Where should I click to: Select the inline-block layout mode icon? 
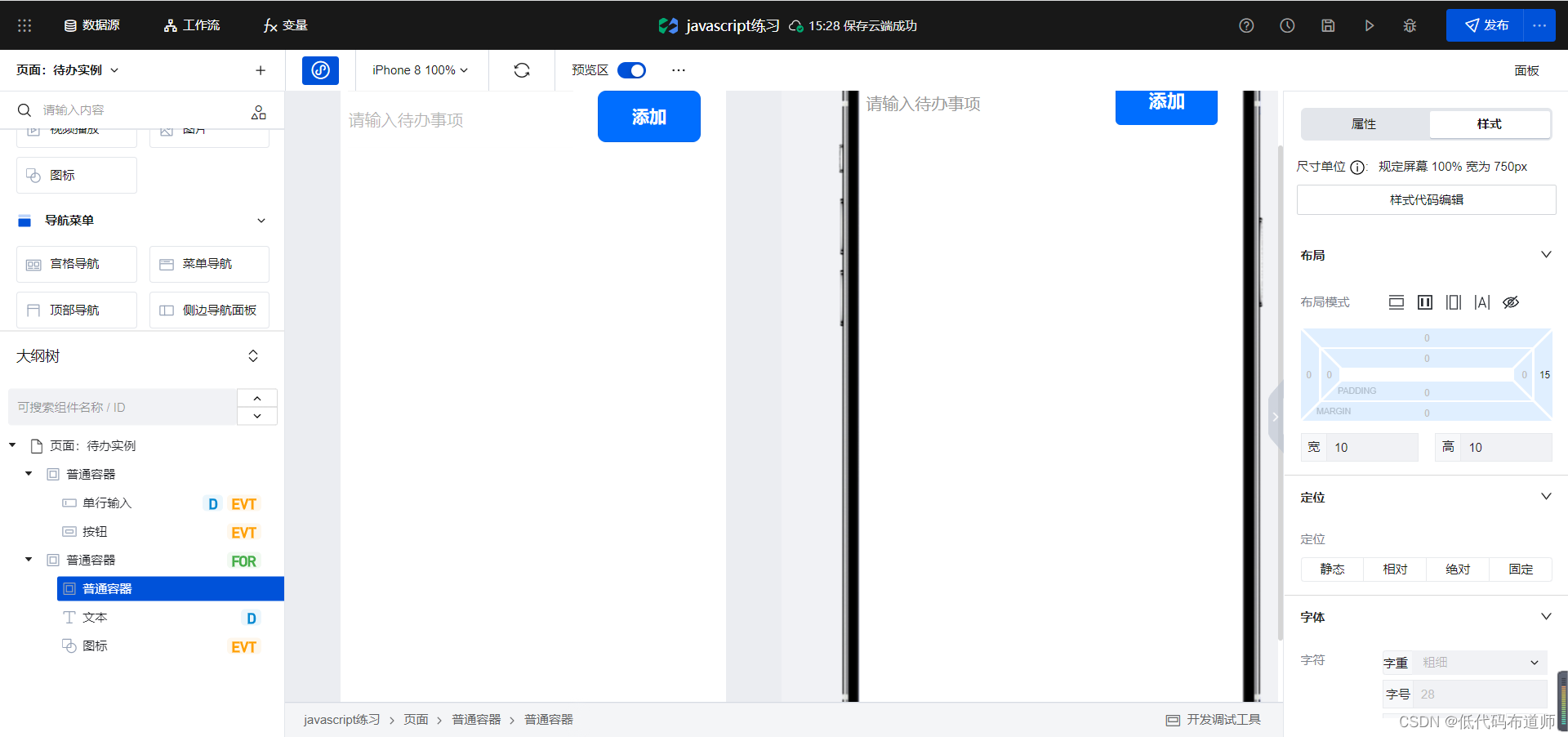(x=1454, y=302)
